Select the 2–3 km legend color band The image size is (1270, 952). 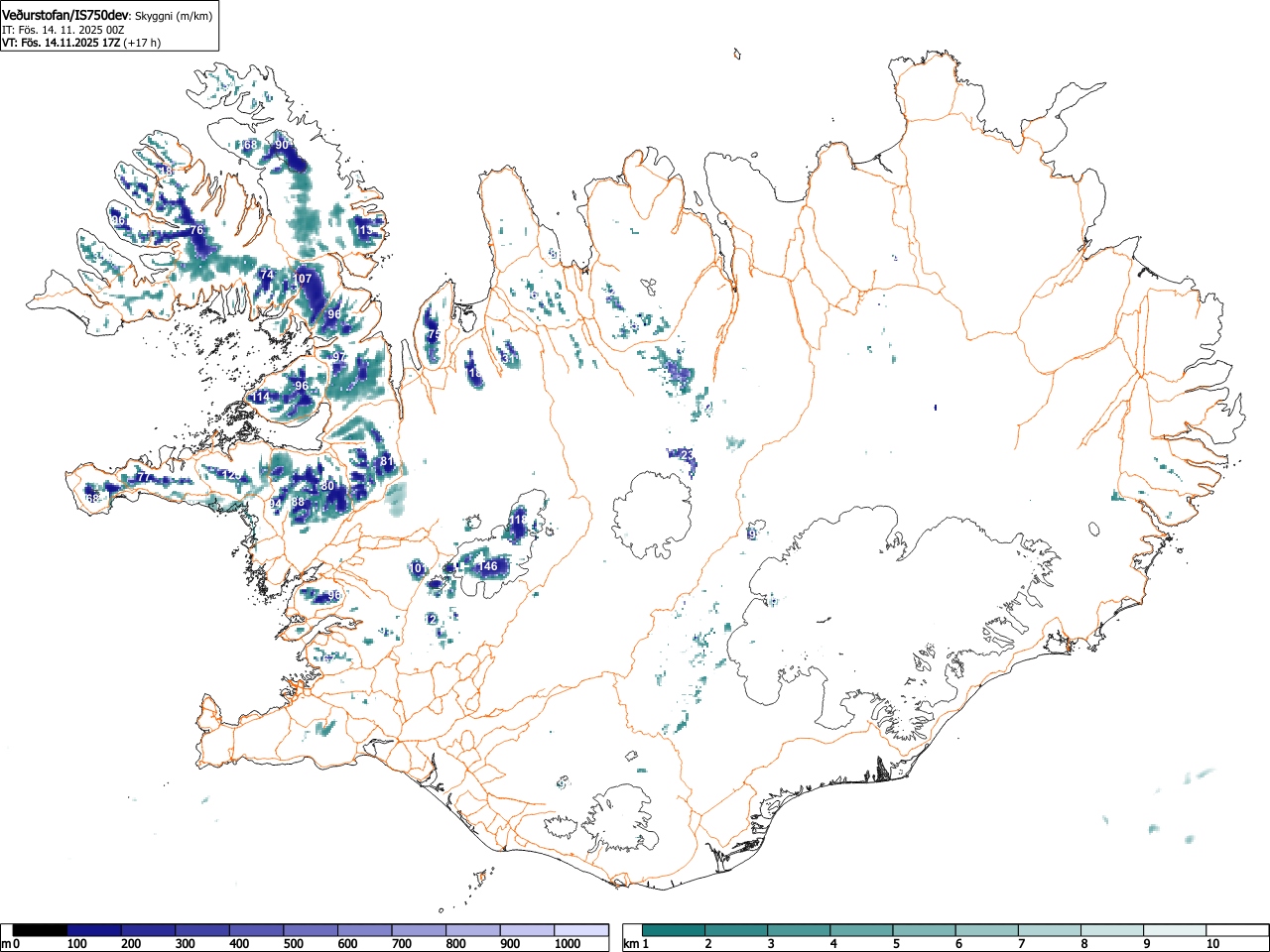(736, 930)
